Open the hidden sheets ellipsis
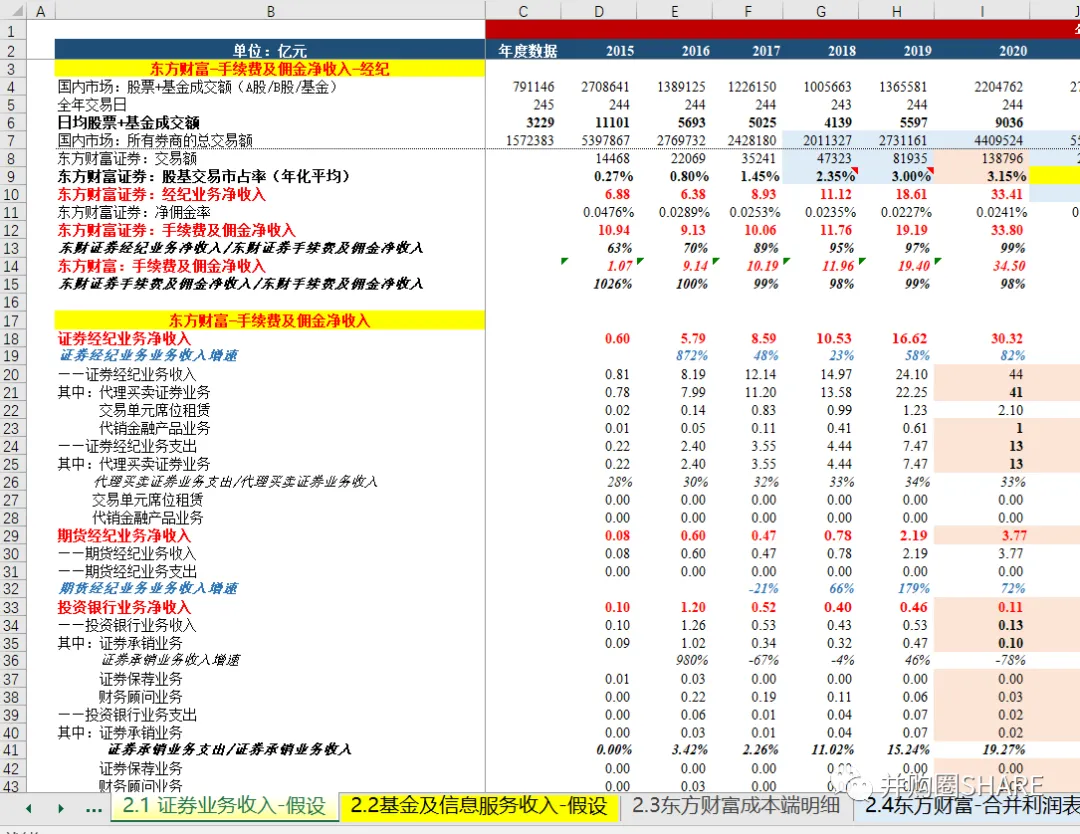 click(x=94, y=808)
